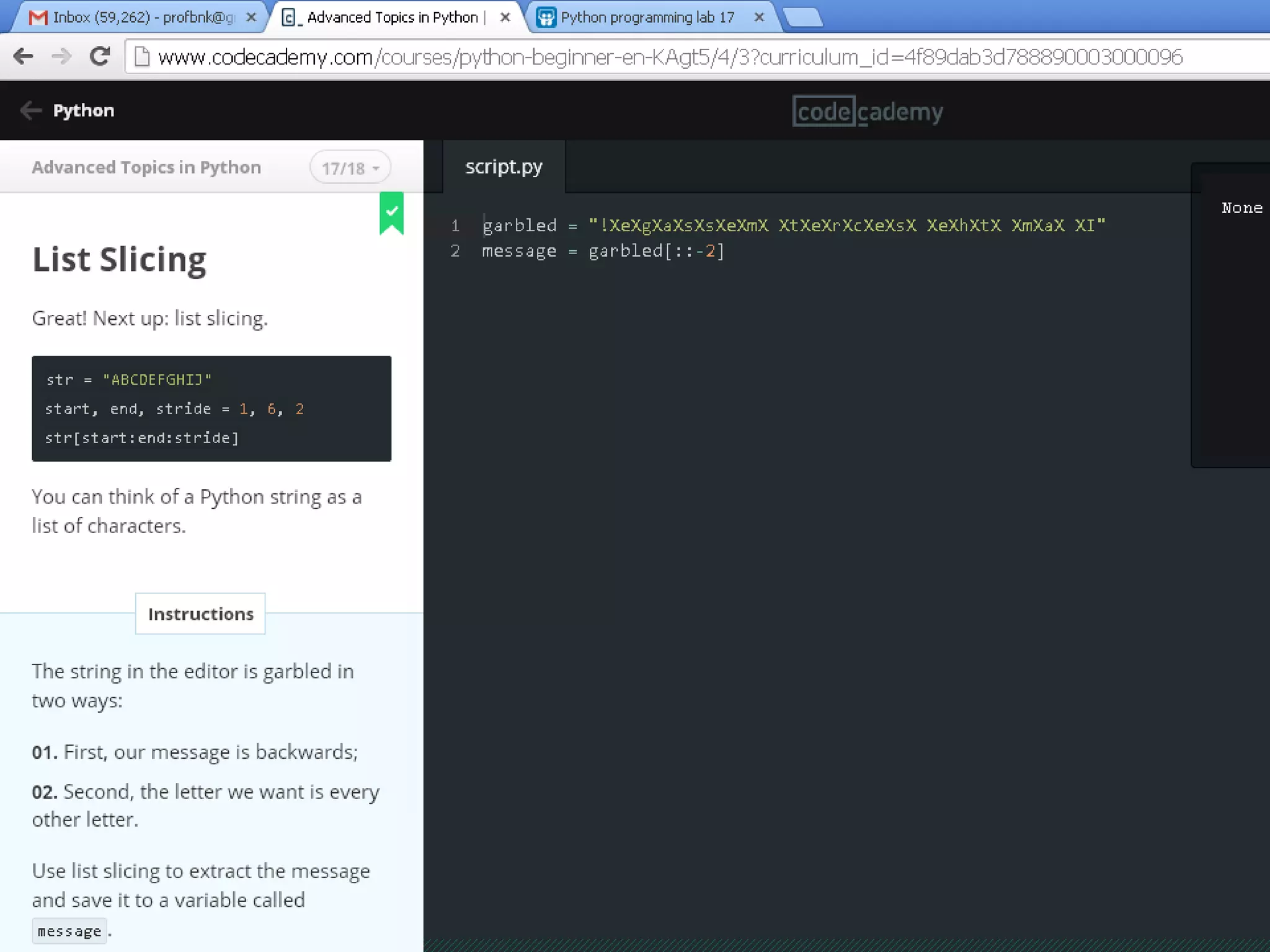Click instruction 01 about backwards message

195,752
